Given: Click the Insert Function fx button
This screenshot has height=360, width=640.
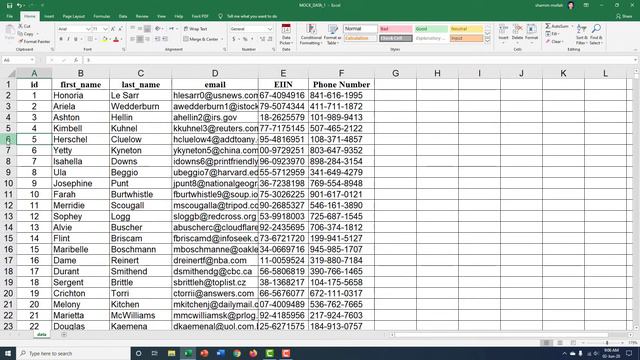Looking at the screenshot, I should pos(76,60).
